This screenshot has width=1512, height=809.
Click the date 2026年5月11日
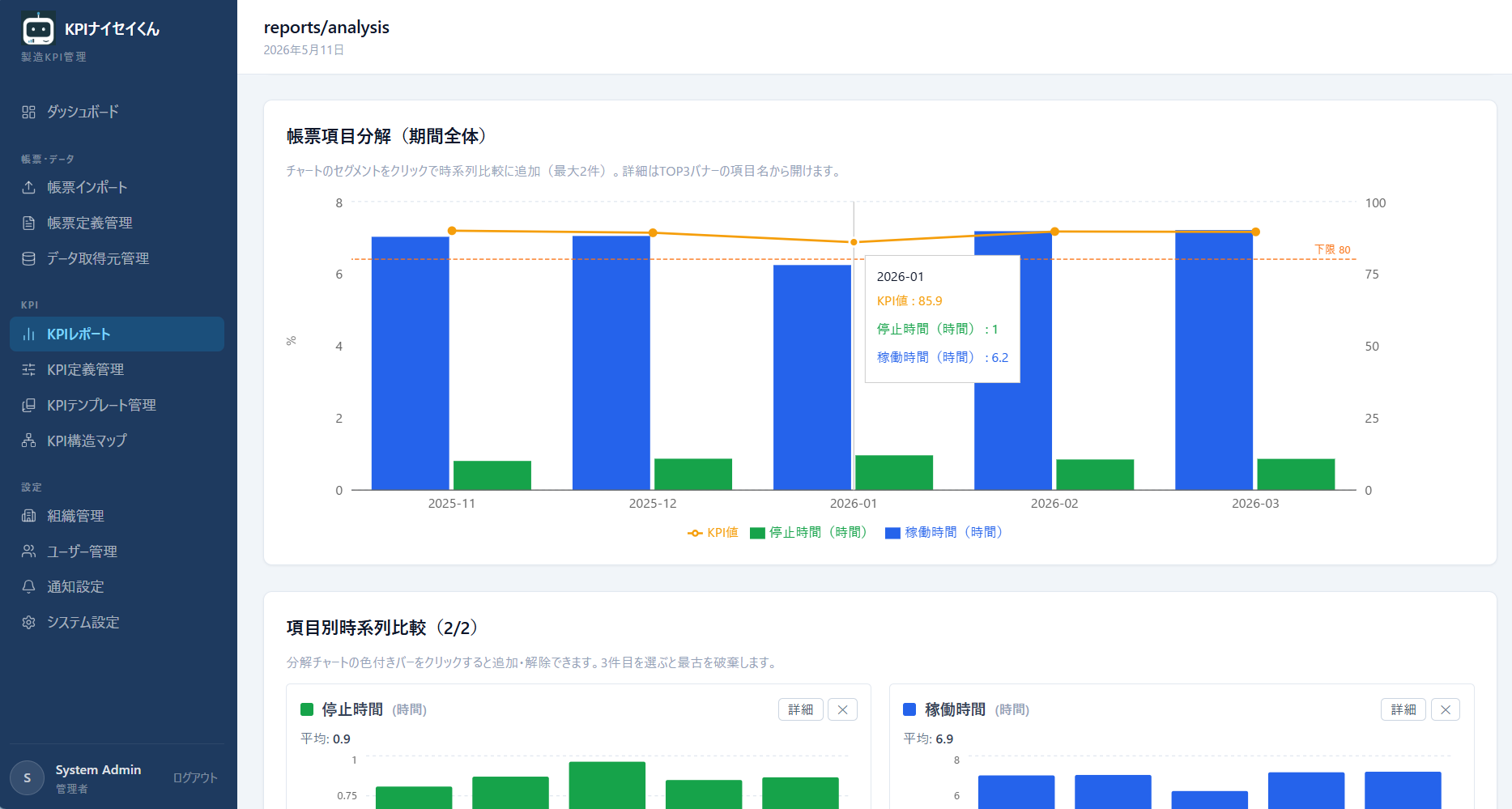[x=304, y=50]
